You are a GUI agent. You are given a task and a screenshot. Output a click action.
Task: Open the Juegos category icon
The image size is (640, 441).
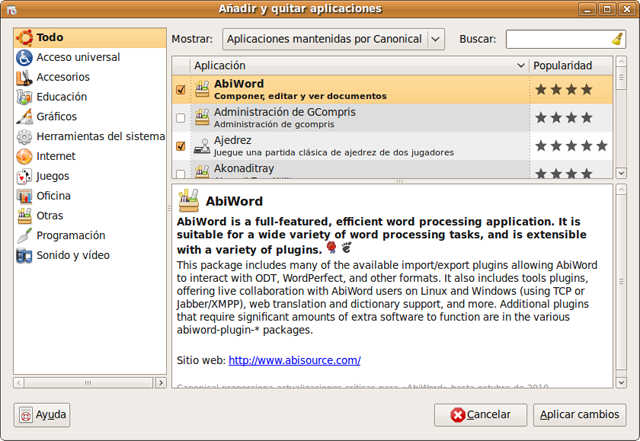(25, 176)
